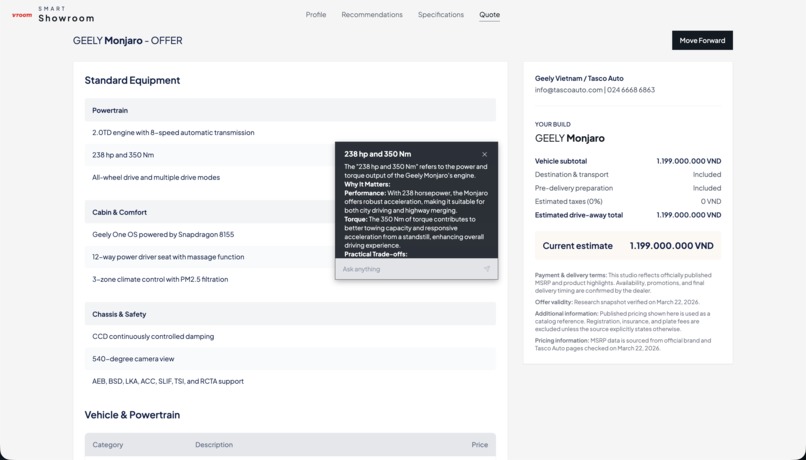
Task: Select CCD continuously controlled damping row
Action: 290,336
